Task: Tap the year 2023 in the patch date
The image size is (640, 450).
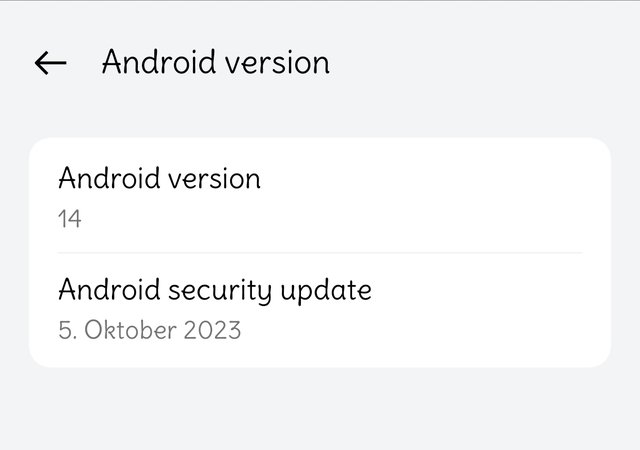Action: 212,330
